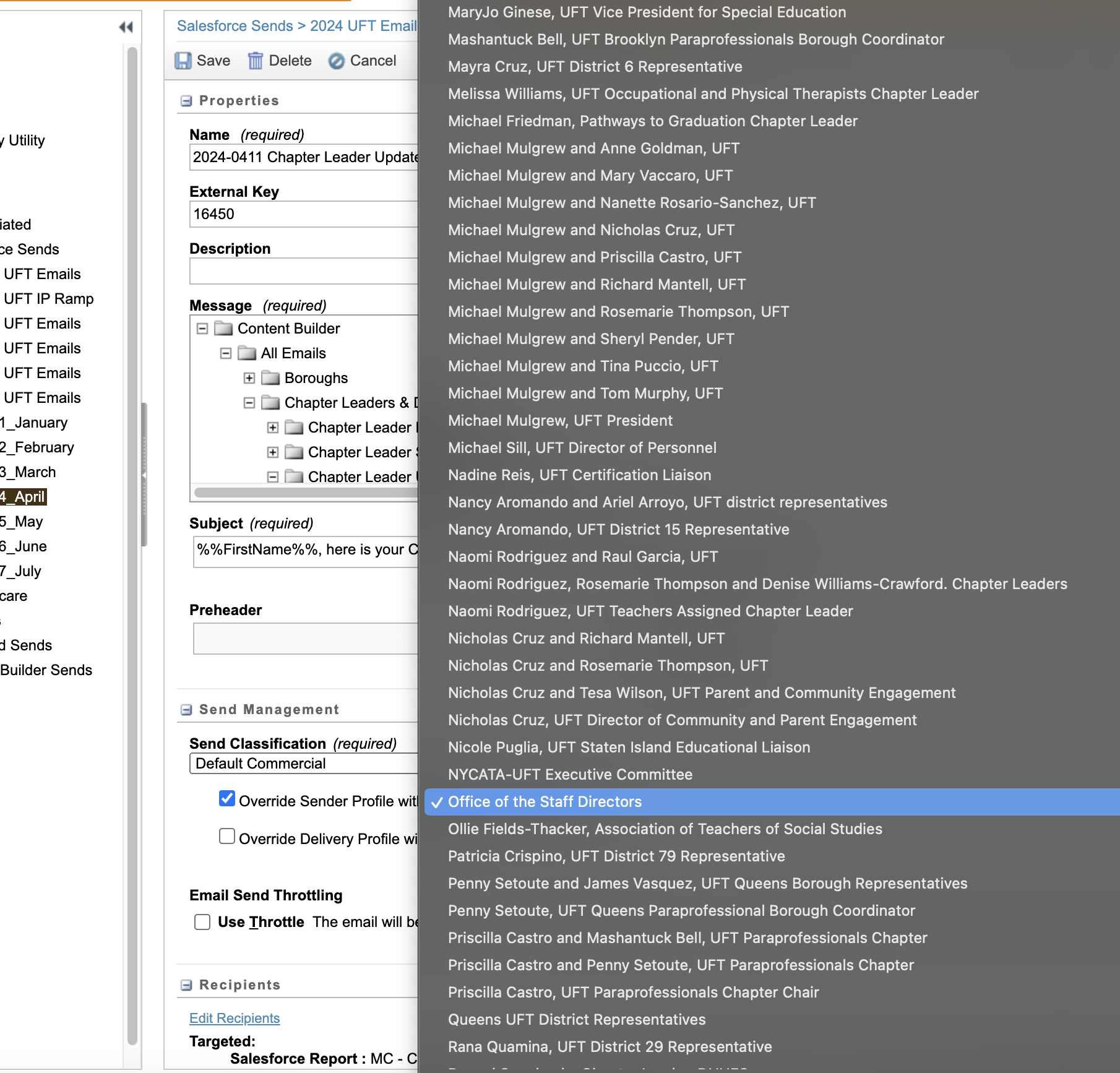Select the Boroughs folder icon

point(270,377)
